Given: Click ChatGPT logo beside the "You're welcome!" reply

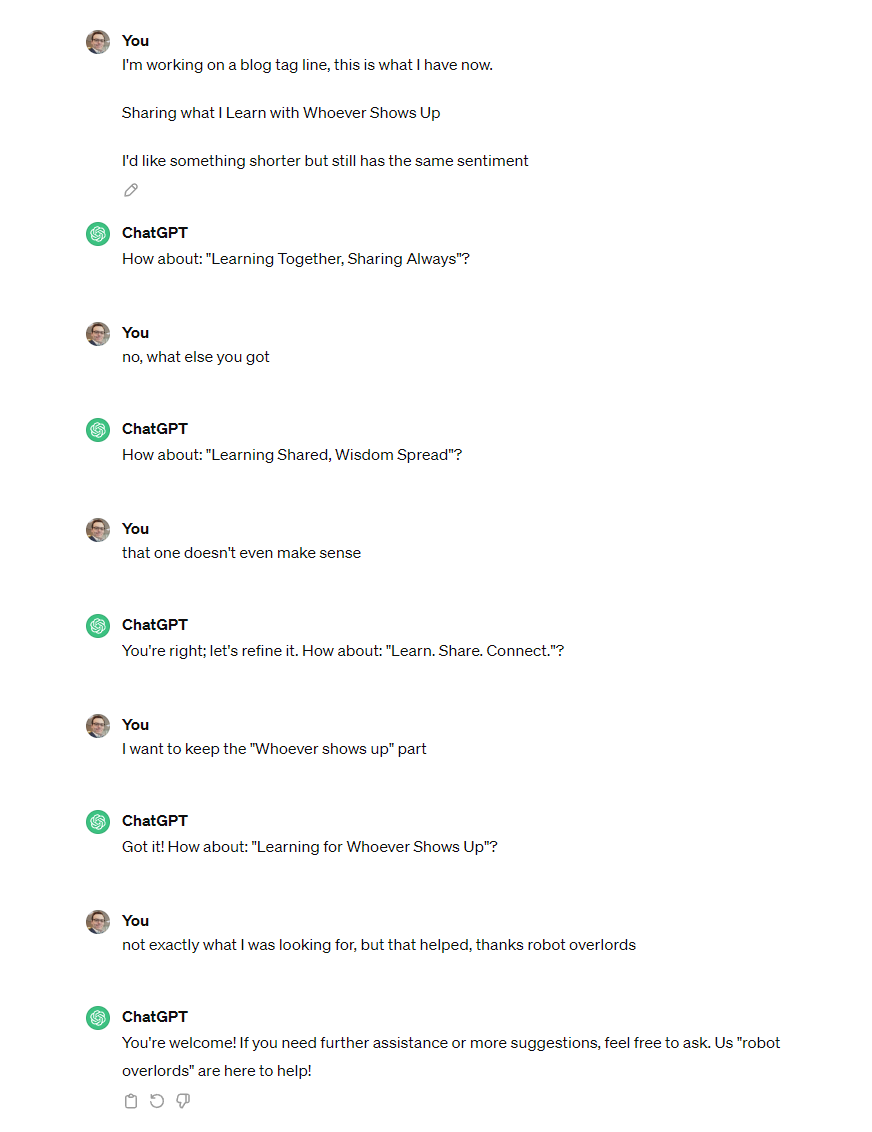Looking at the screenshot, I should 98,1018.
